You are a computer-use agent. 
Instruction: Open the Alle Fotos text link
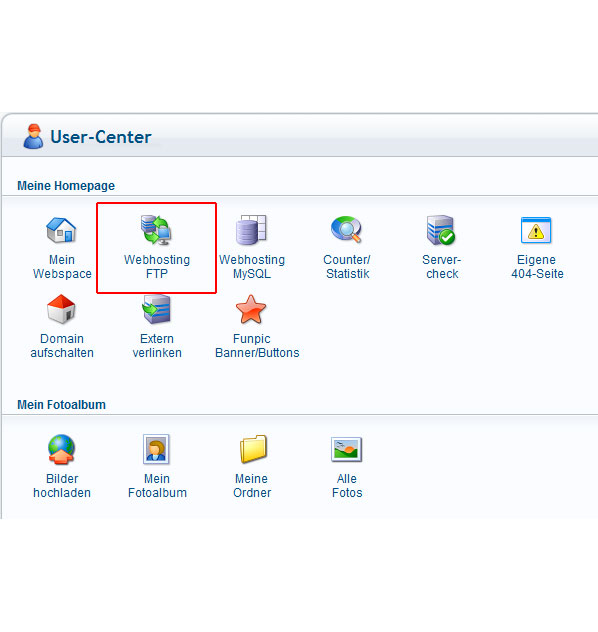coord(347,486)
